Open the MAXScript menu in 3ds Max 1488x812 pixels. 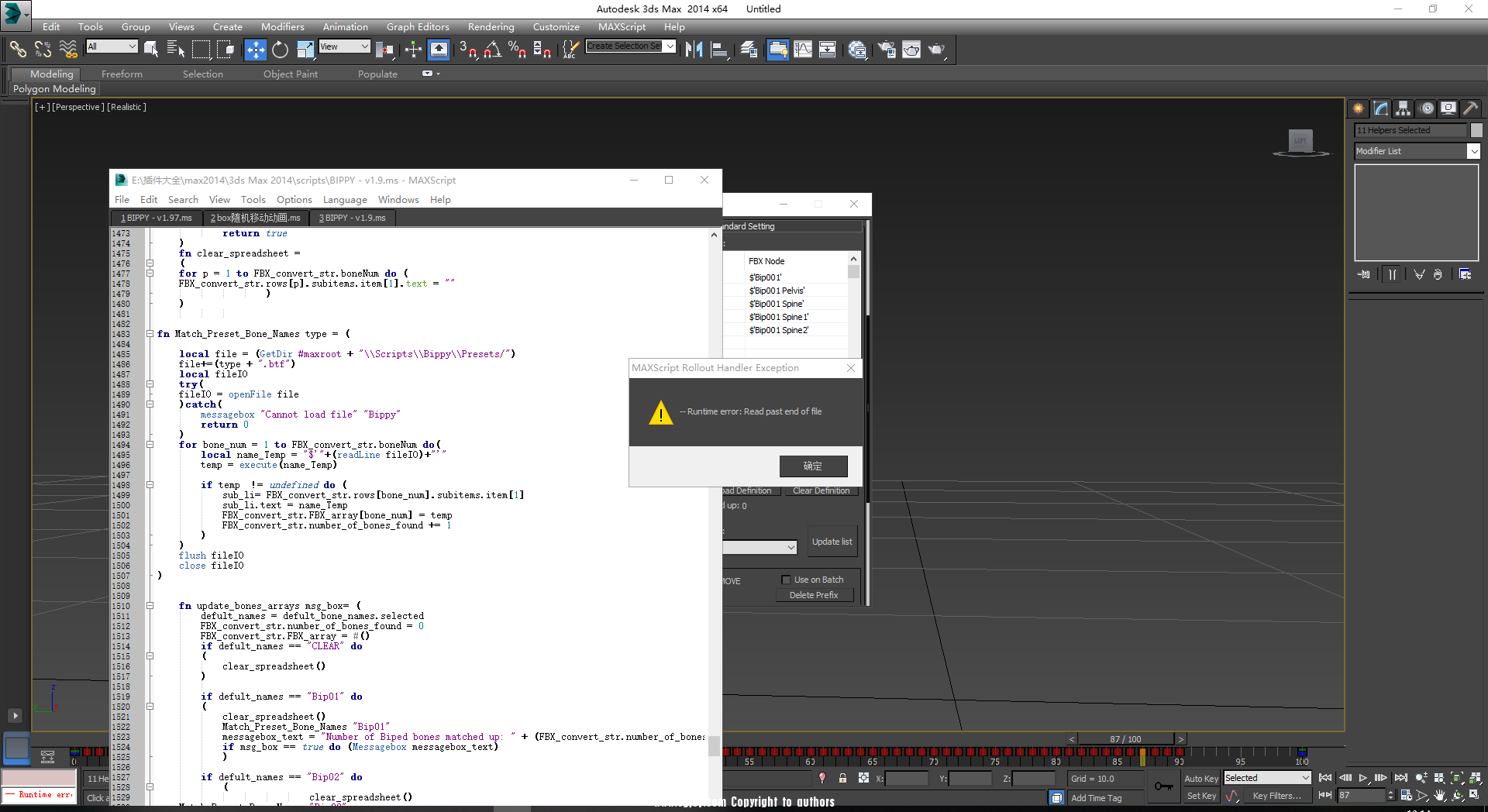click(x=622, y=26)
